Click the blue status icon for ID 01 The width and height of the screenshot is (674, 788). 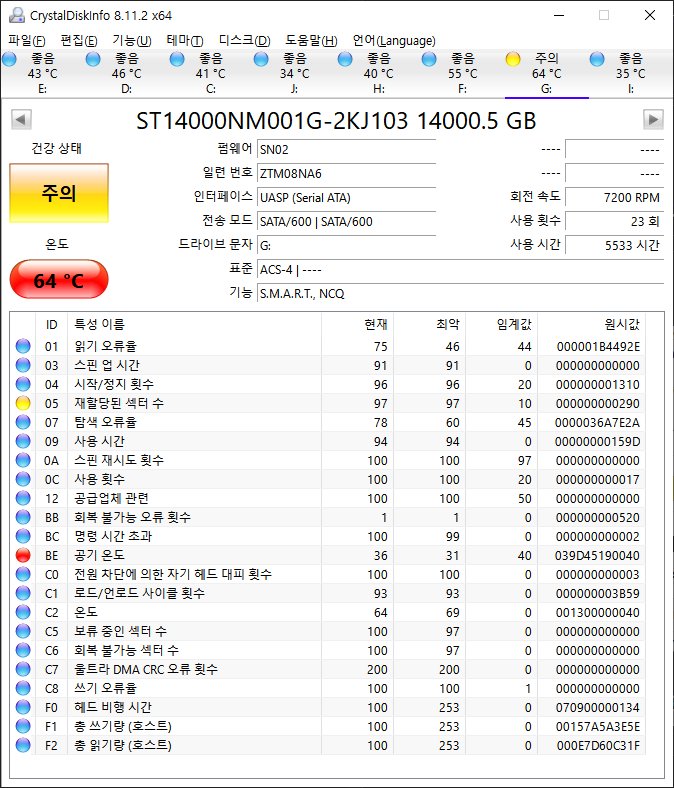click(x=23, y=346)
